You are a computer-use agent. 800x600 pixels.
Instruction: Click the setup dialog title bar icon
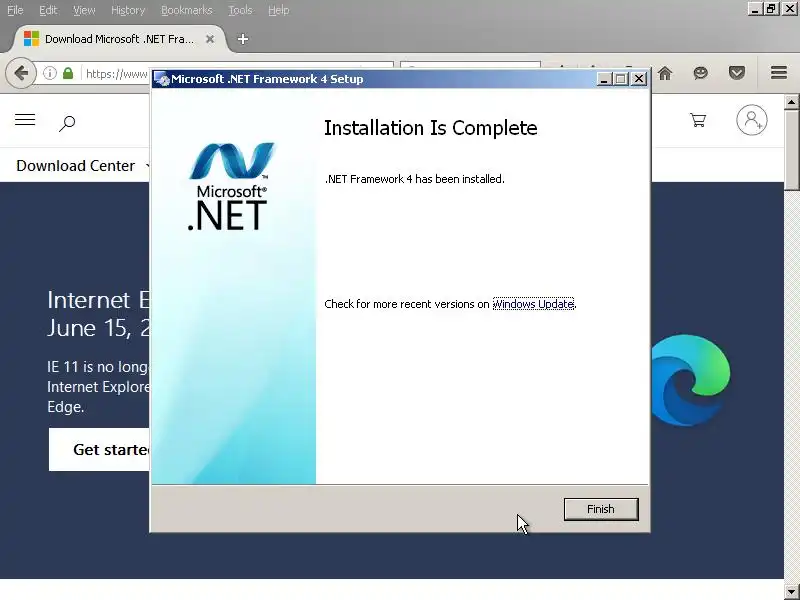[x=162, y=79]
